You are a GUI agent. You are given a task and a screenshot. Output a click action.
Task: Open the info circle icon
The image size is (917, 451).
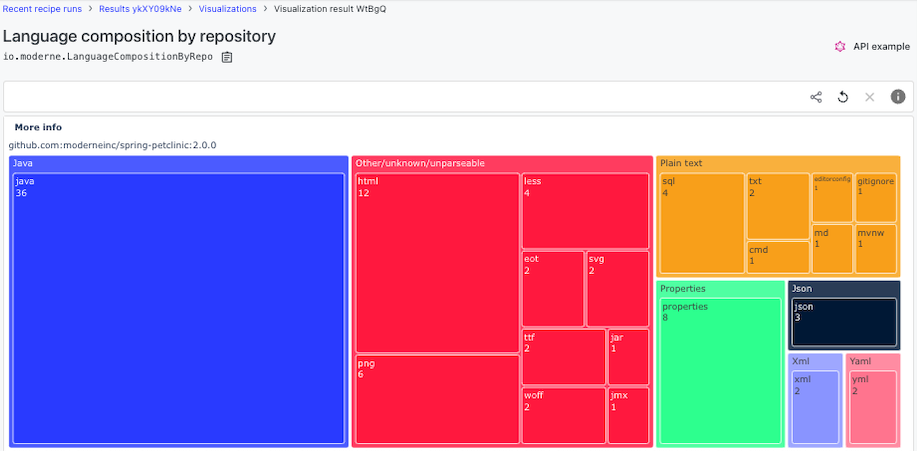pyautogui.click(x=898, y=97)
